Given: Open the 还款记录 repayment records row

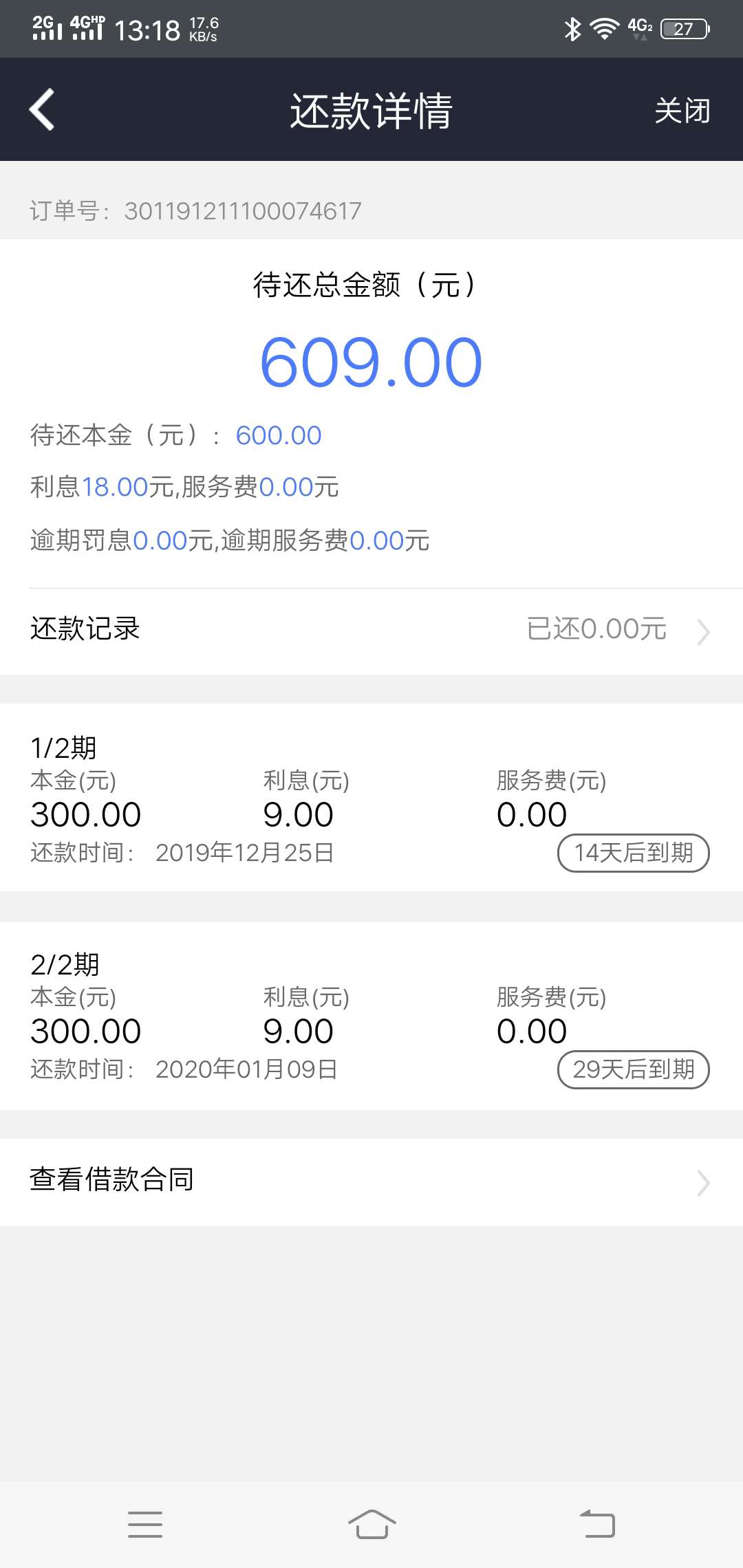Looking at the screenshot, I should click(371, 630).
